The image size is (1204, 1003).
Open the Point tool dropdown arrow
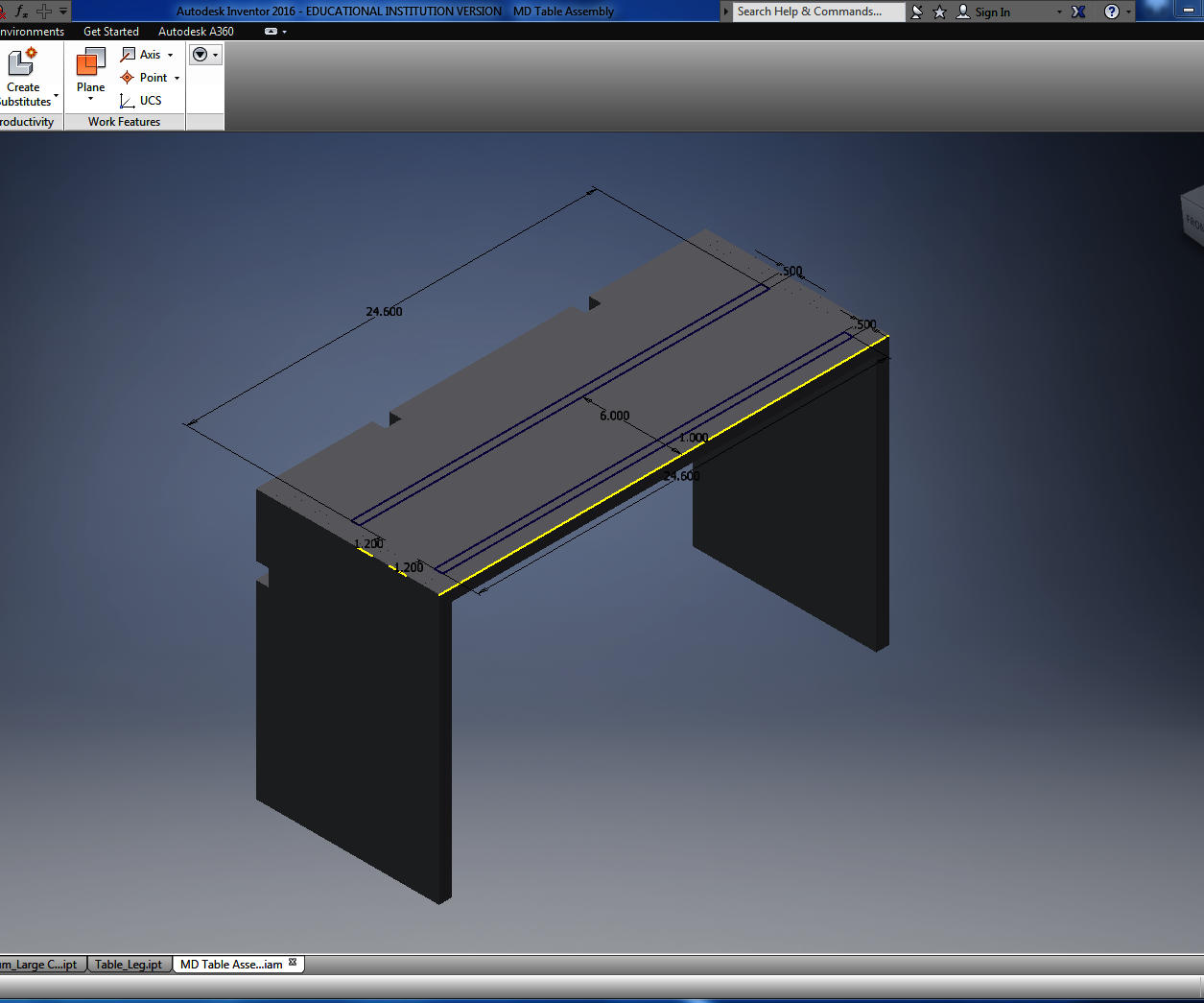177,78
